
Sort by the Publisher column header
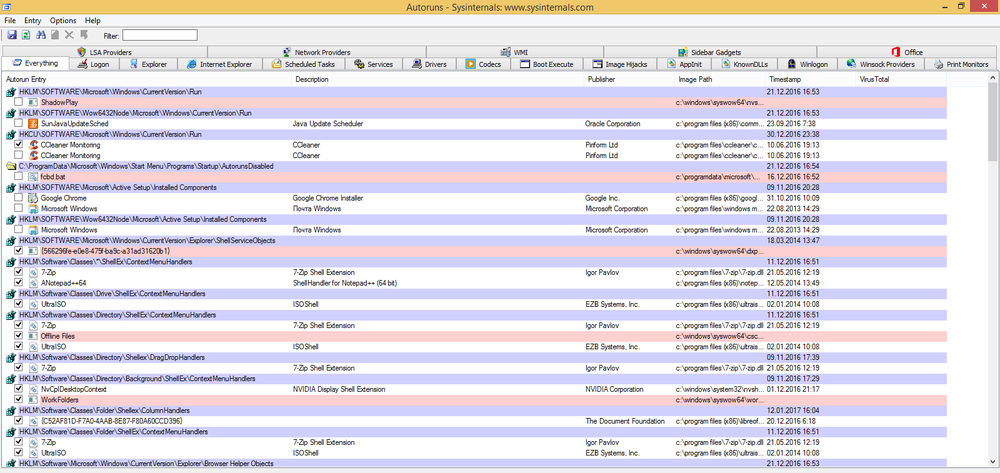tap(629, 80)
